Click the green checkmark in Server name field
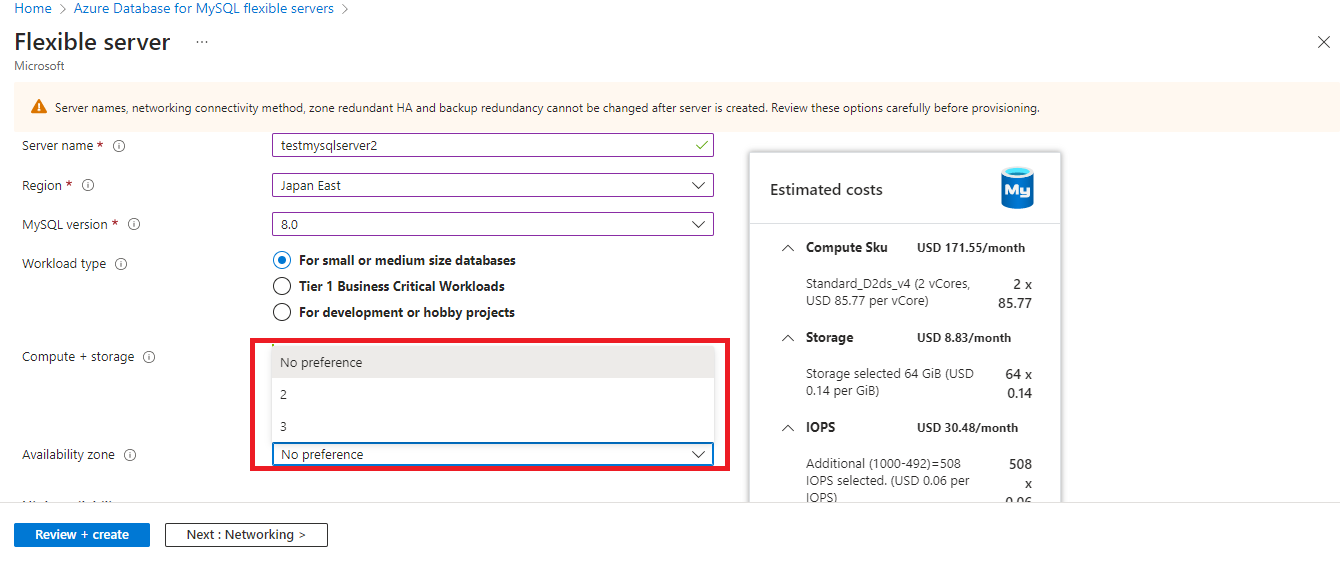 [701, 145]
